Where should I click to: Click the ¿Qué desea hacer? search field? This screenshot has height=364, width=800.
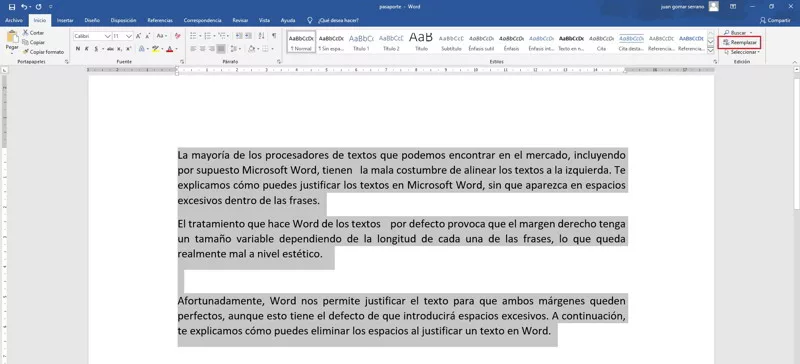tap(338, 20)
